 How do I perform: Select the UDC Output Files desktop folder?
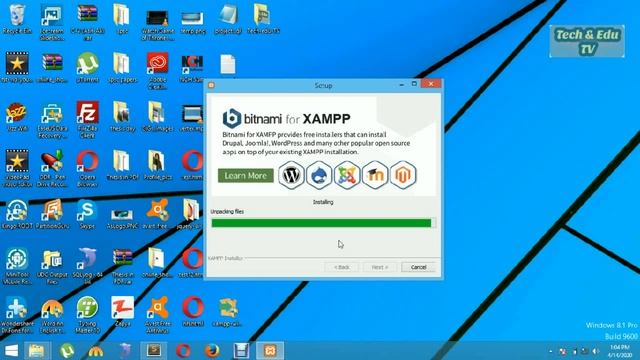click(52, 266)
